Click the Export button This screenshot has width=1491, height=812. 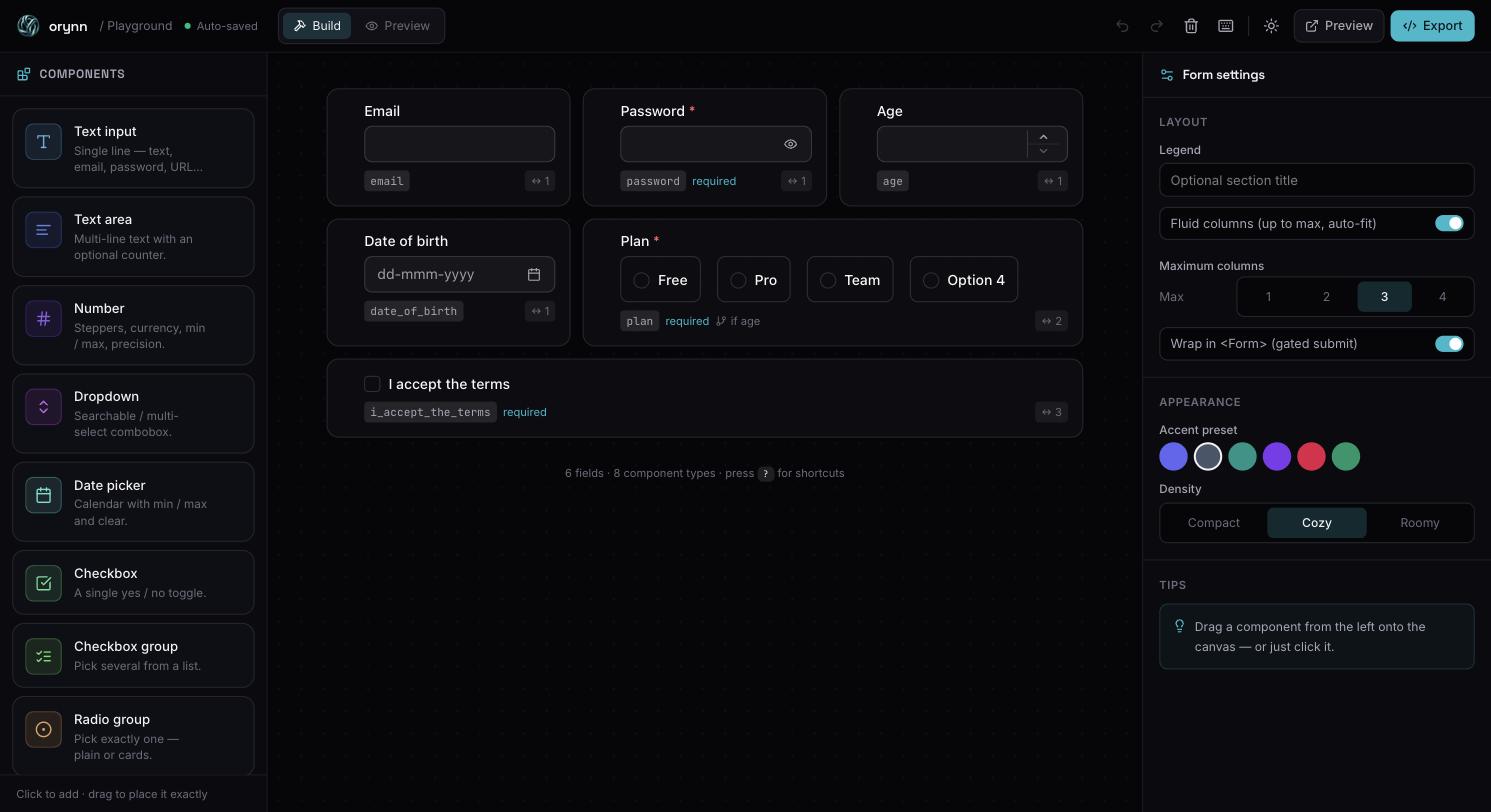pos(1432,26)
